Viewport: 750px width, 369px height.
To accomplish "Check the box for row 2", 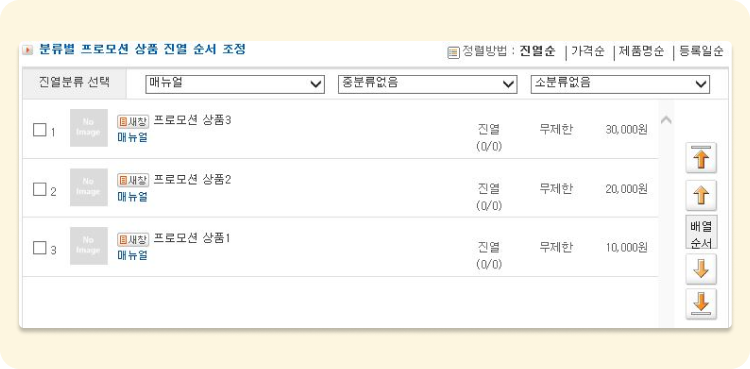I will [x=39, y=189].
